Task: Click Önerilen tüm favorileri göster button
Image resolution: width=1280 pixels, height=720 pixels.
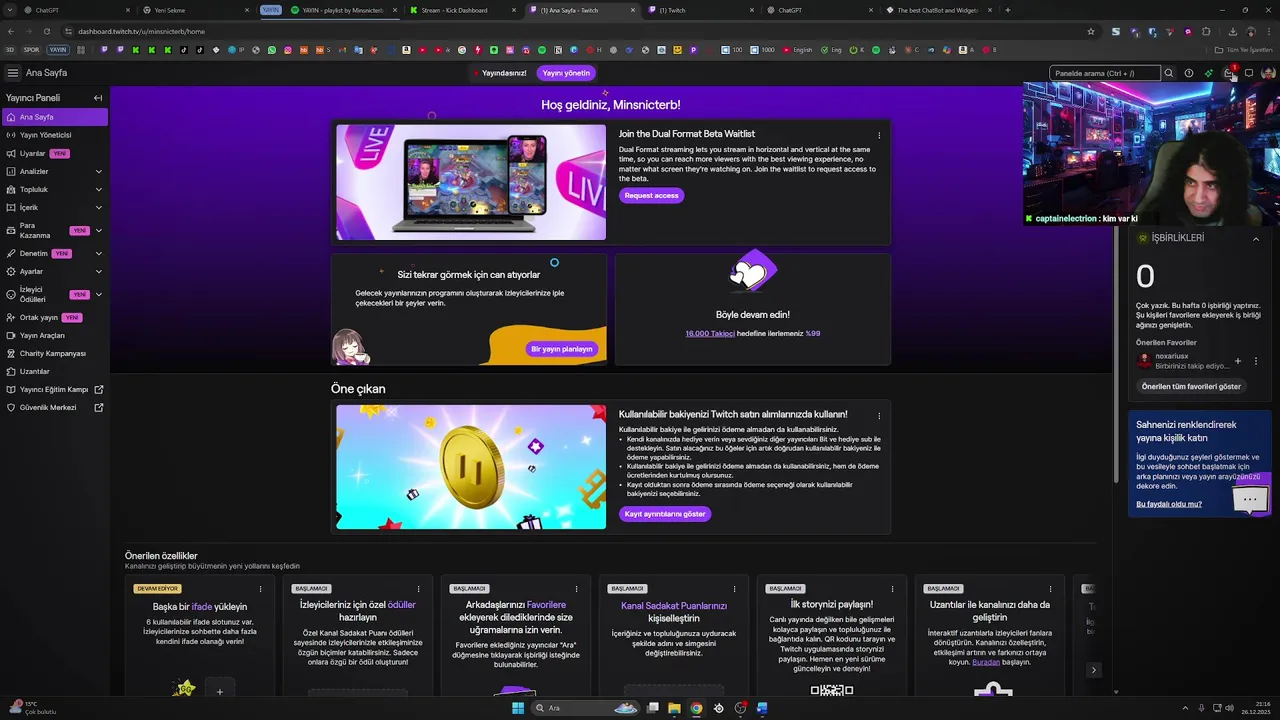Action: point(1191,386)
